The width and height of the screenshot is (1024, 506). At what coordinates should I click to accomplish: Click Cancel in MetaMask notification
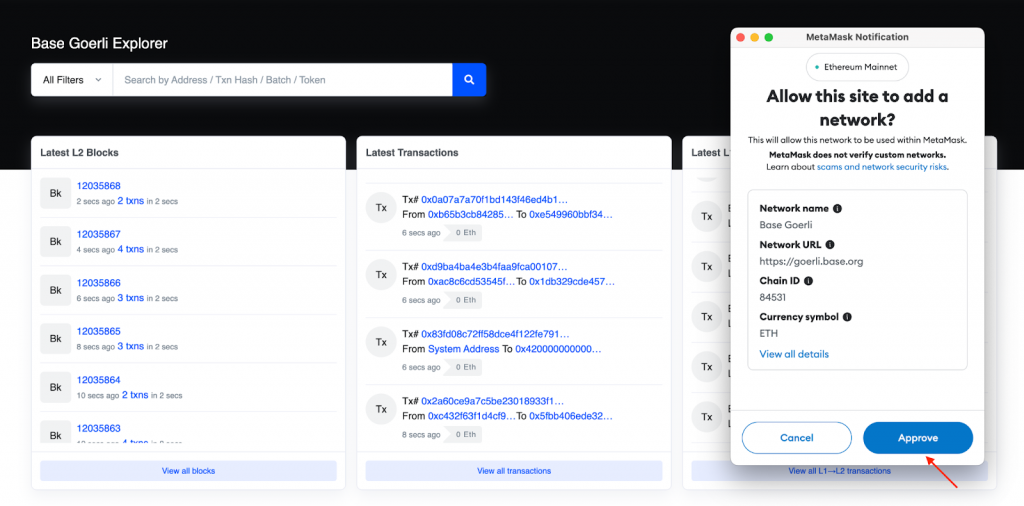[x=797, y=437]
